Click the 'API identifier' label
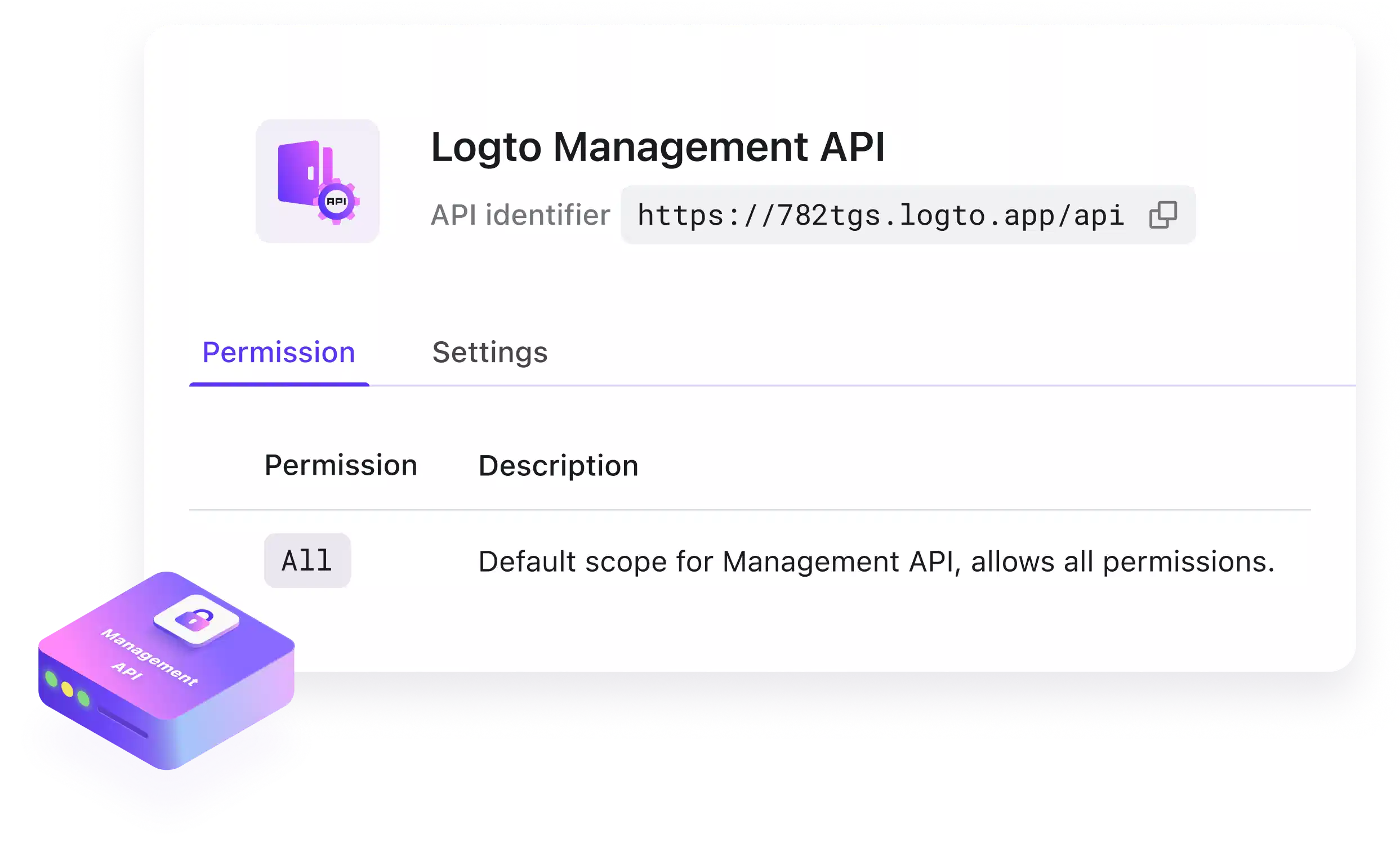 tap(520, 215)
